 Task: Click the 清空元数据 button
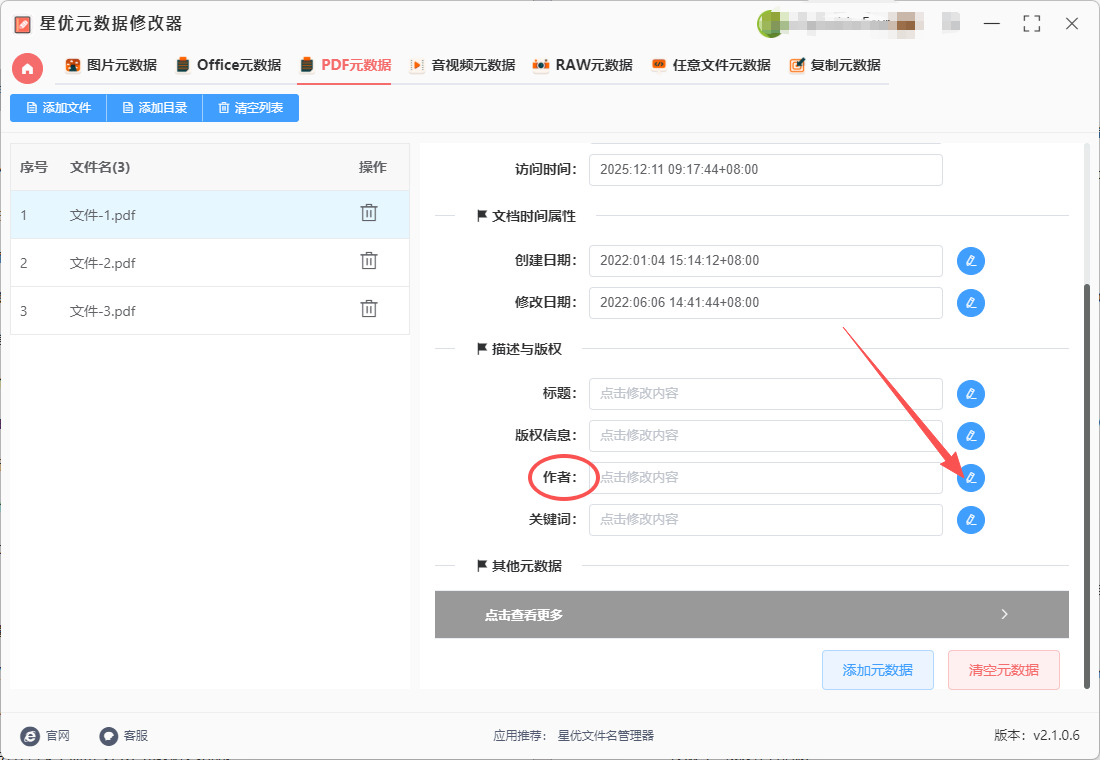tap(1004, 670)
